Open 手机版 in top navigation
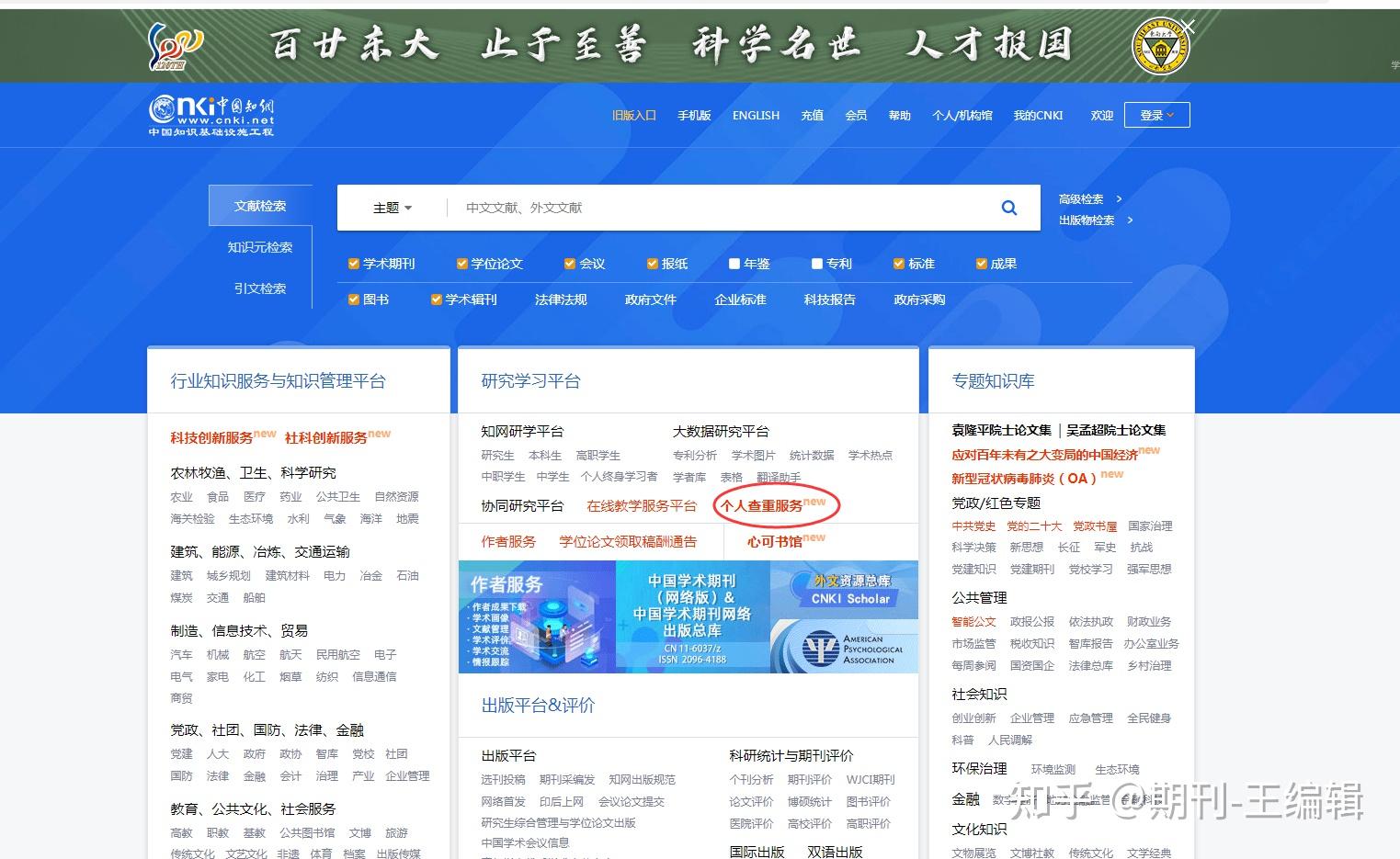The width and height of the screenshot is (1400, 859). [x=694, y=116]
